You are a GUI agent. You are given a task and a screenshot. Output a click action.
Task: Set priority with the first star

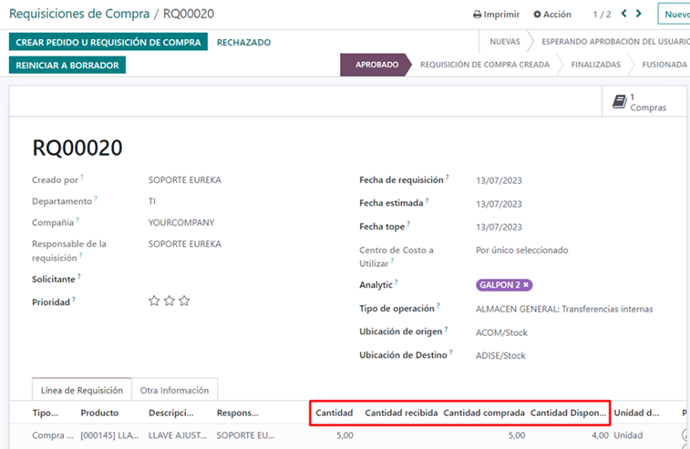pyautogui.click(x=154, y=300)
